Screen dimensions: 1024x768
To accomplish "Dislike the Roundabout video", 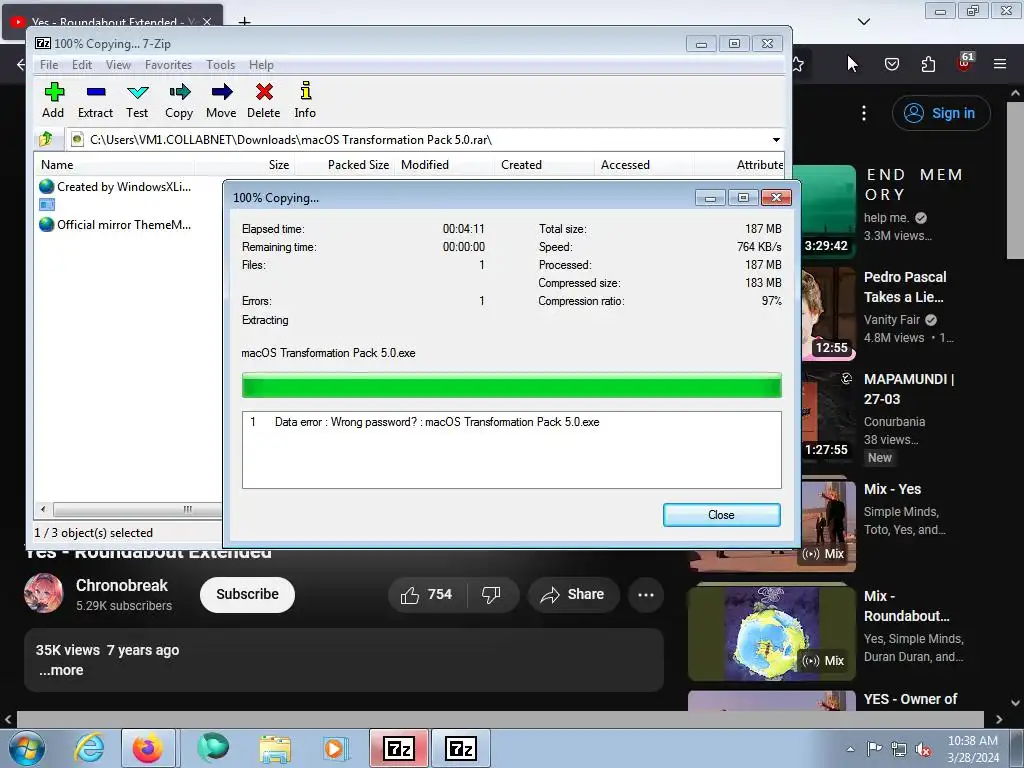I will pos(492,594).
